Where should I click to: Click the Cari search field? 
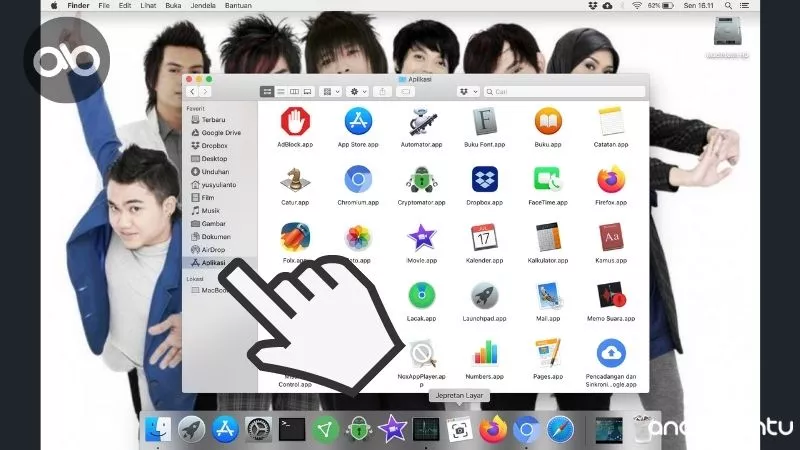tap(564, 92)
